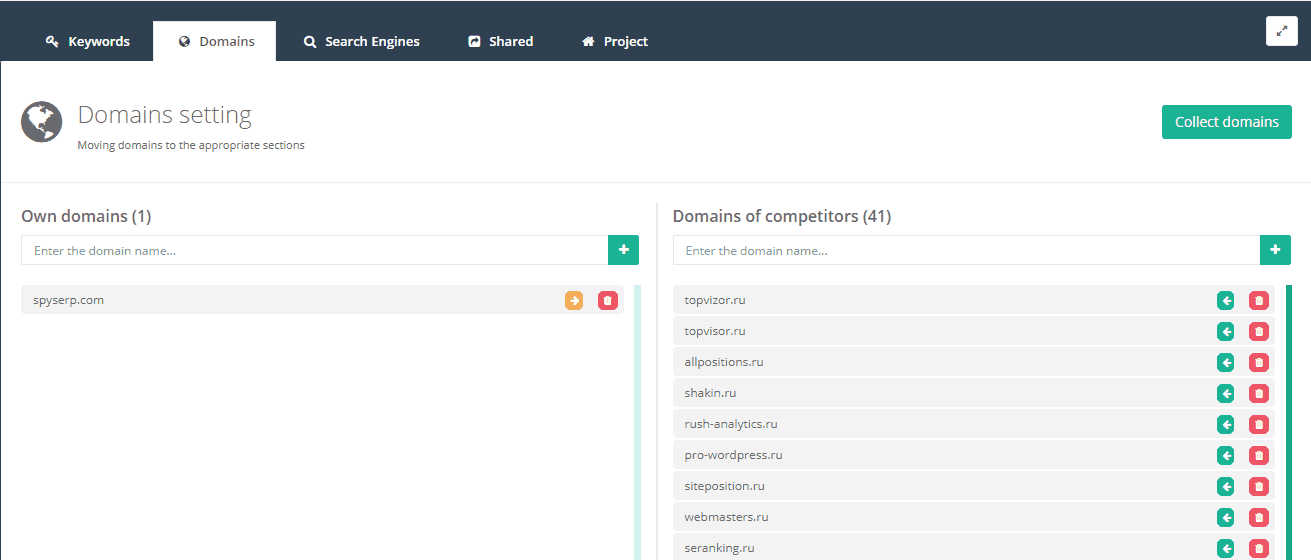The width and height of the screenshot is (1311, 560).
Task: Switch to Search Engines tab
Action: pos(361,41)
